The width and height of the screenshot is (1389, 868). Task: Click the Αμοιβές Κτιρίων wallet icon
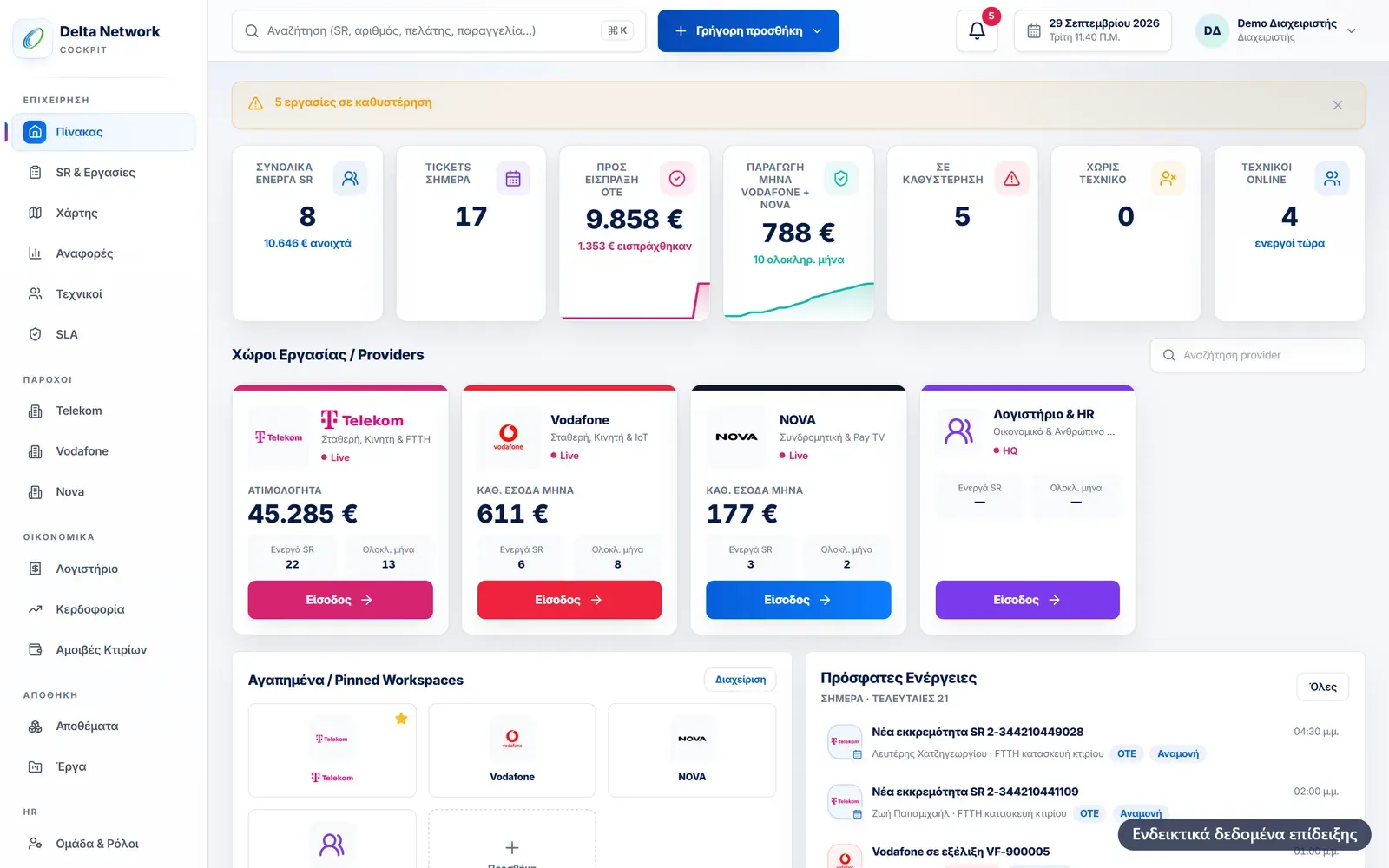tap(36, 649)
